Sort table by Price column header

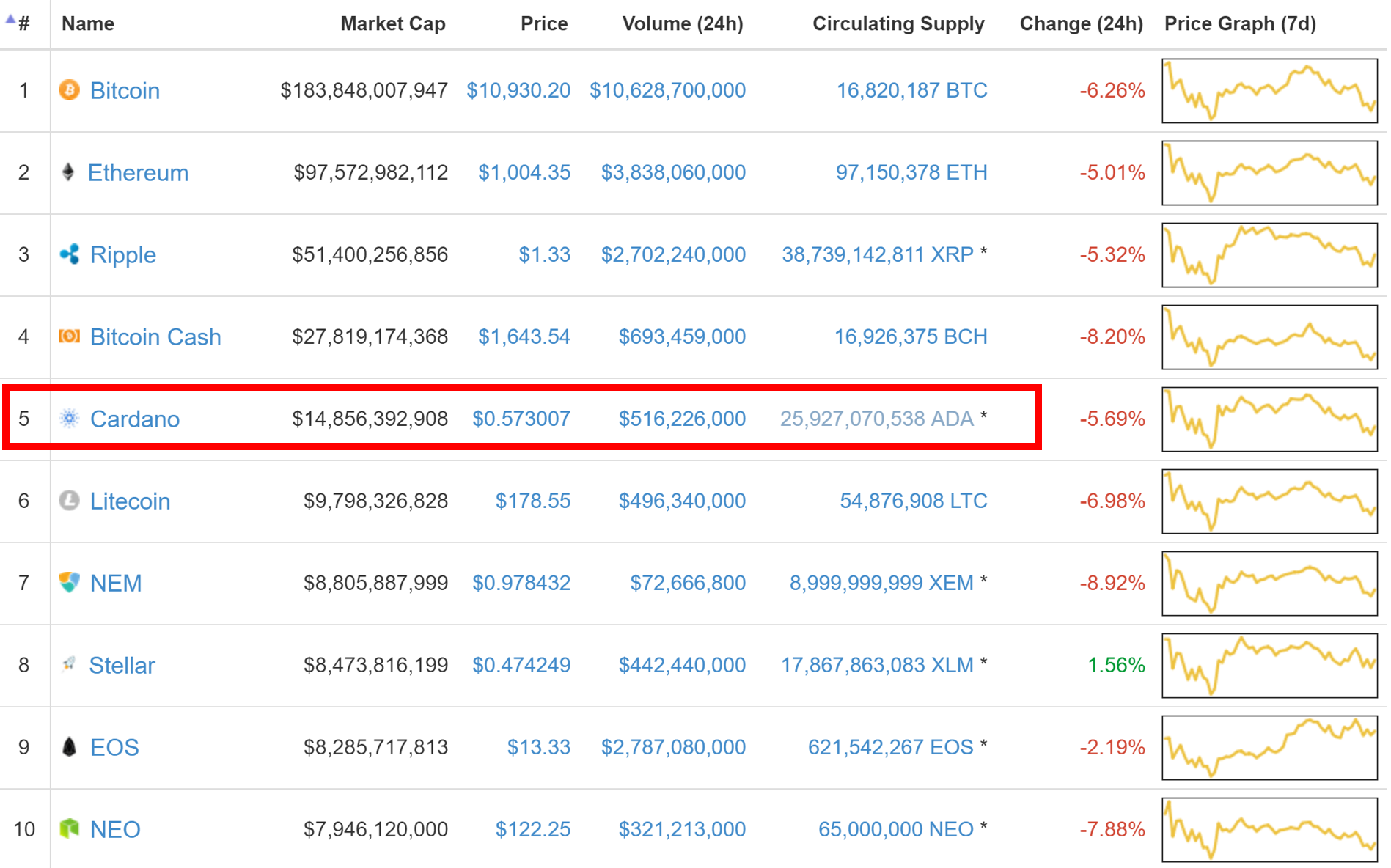544,23
